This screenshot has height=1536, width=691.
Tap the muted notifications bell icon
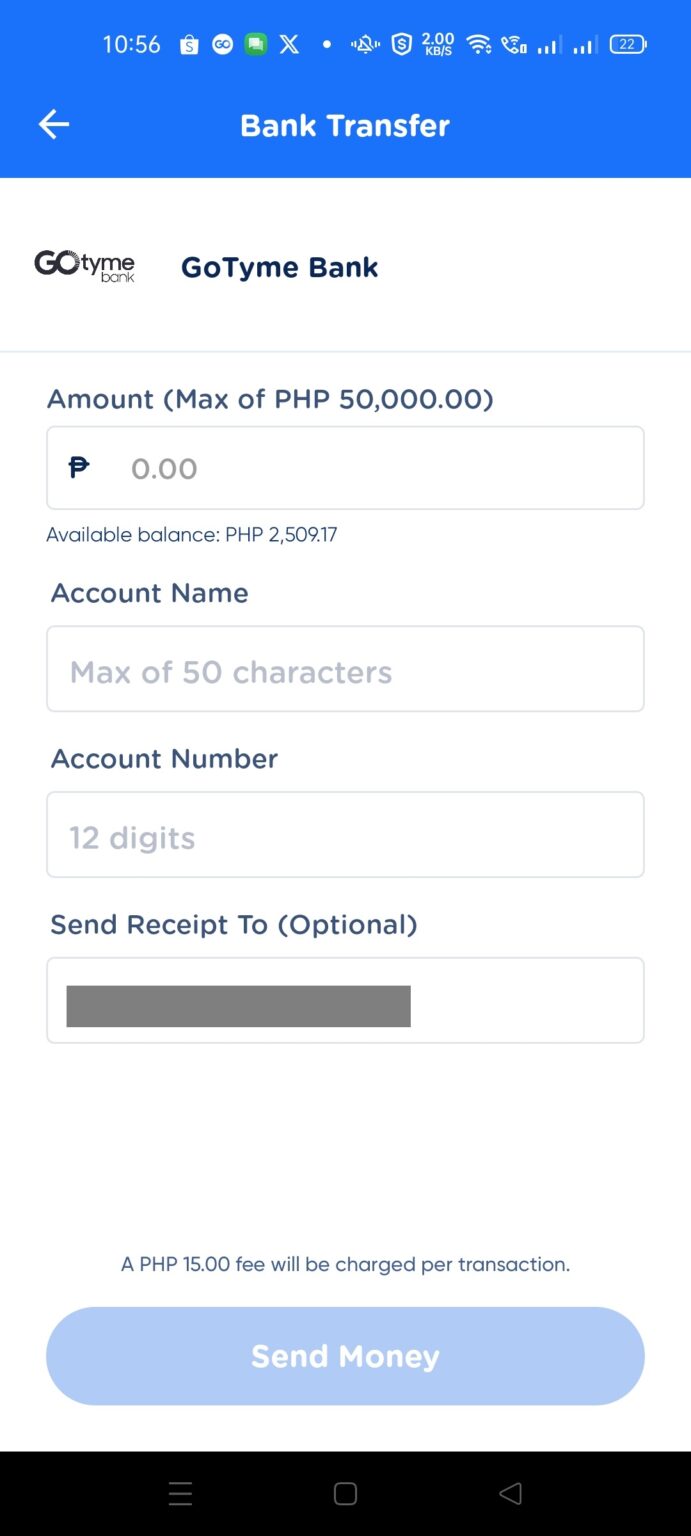tap(364, 44)
